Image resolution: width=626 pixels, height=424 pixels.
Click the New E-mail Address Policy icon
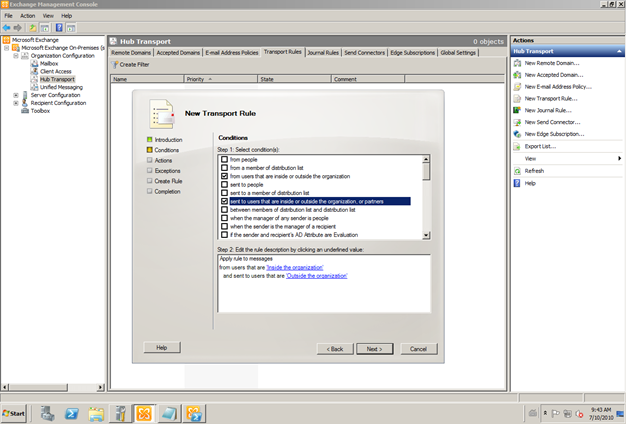tap(517, 87)
